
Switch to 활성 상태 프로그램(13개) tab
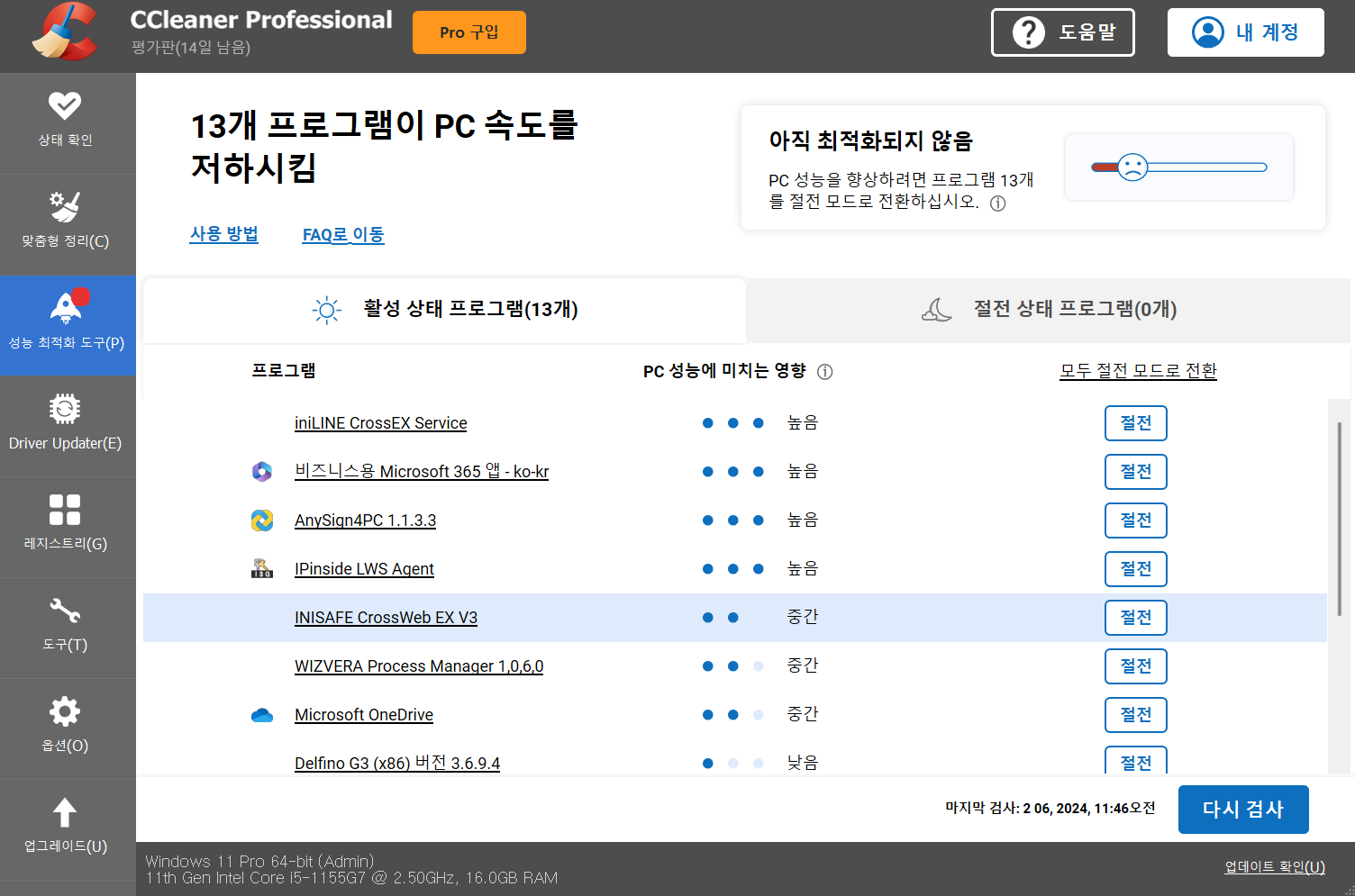(445, 310)
